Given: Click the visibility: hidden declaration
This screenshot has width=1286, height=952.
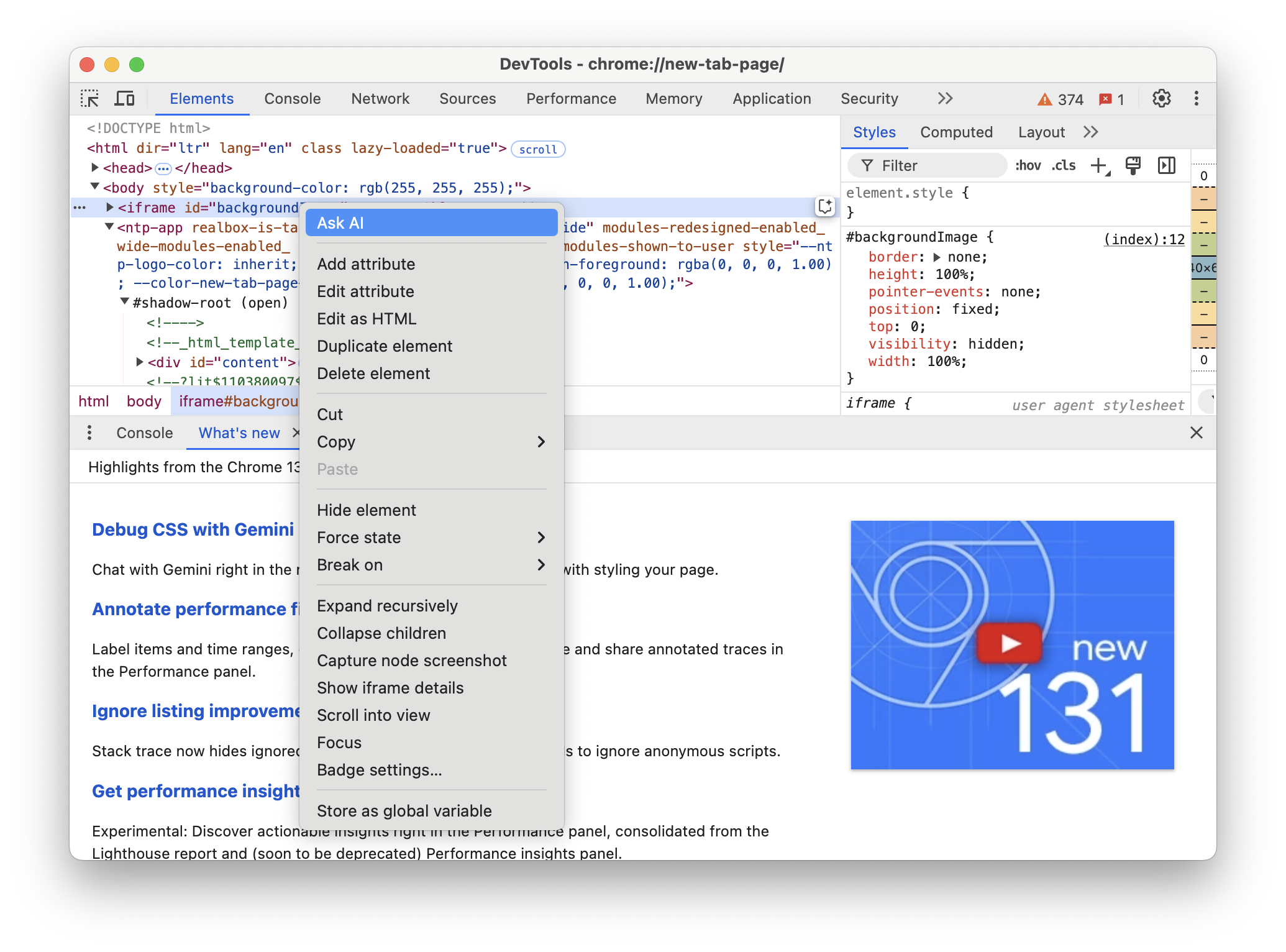Looking at the screenshot, I should [946, 344].
